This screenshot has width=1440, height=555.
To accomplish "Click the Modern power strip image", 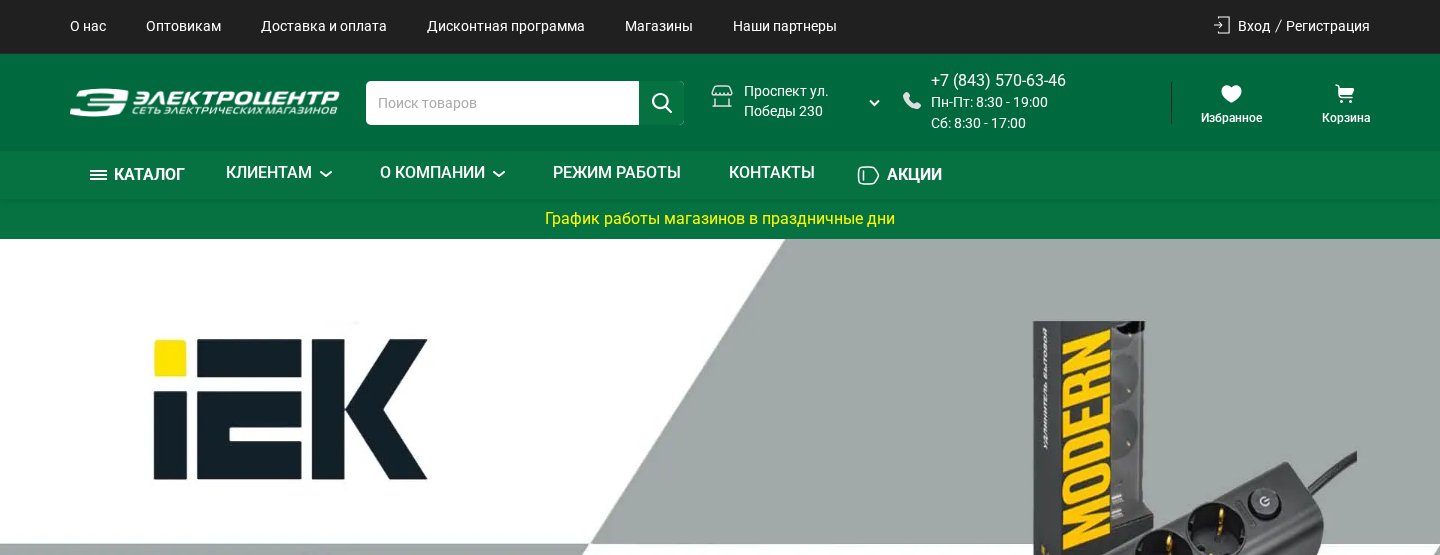I will 1195,438.
